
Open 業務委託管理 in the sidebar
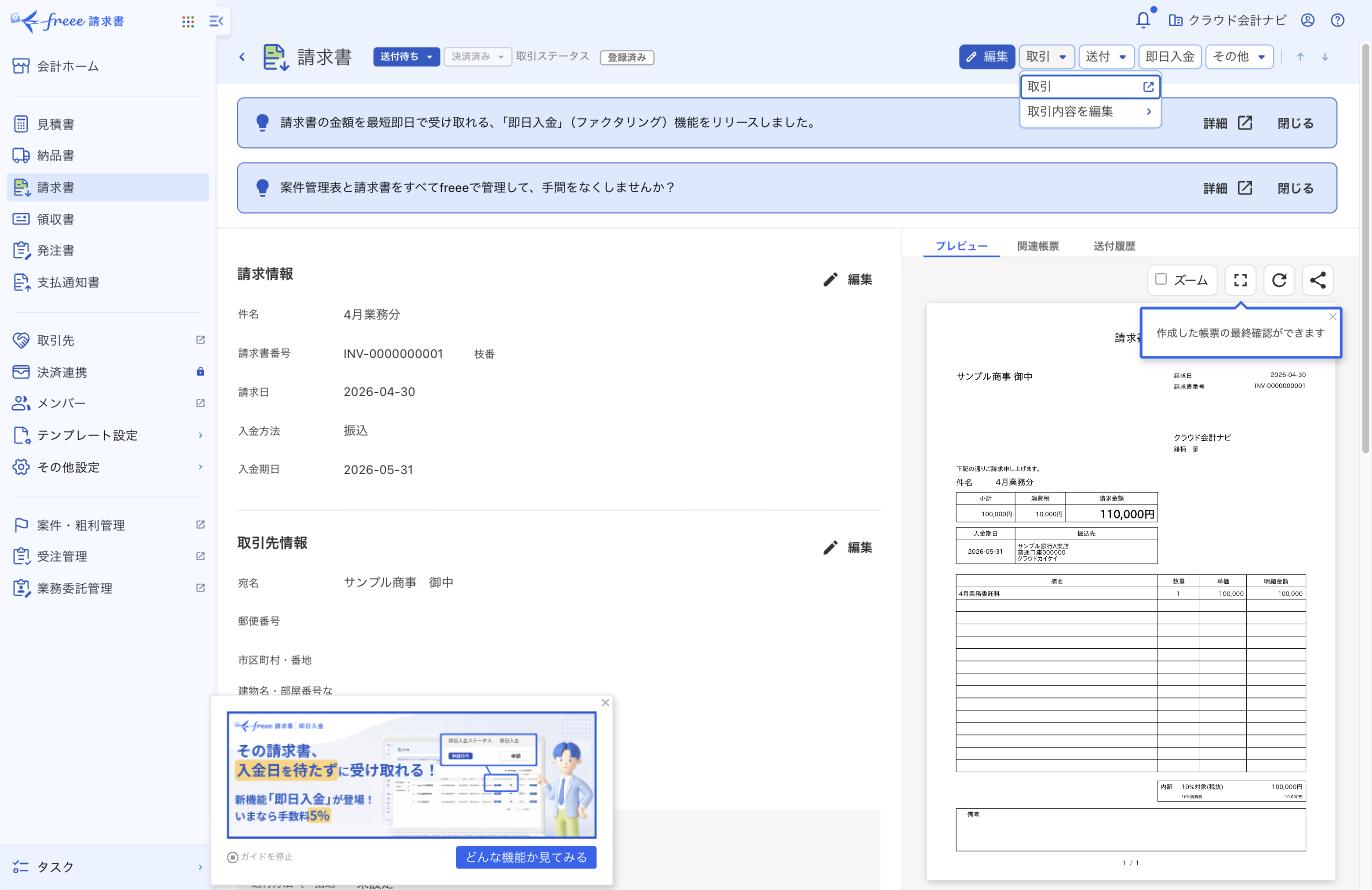108,588
